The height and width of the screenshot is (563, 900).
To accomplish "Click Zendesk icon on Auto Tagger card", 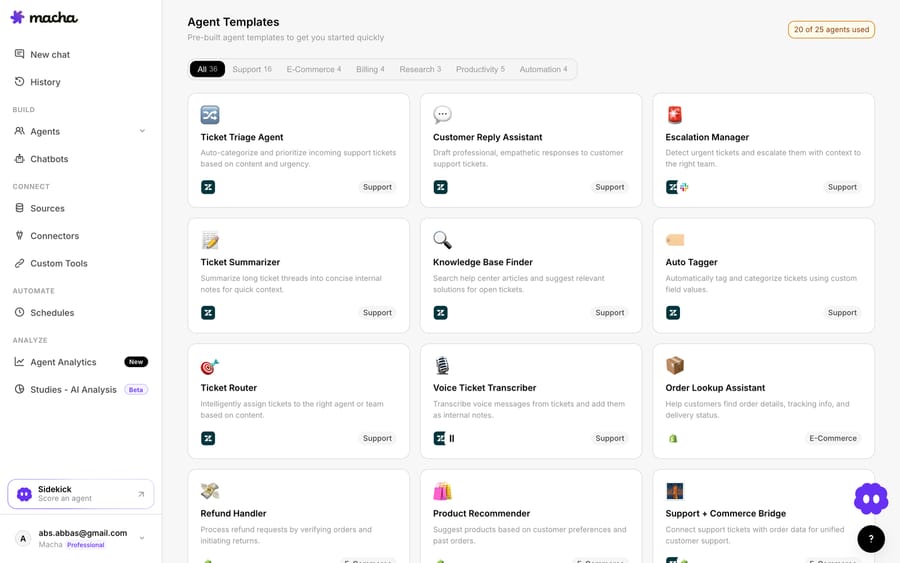I will 673,313.
